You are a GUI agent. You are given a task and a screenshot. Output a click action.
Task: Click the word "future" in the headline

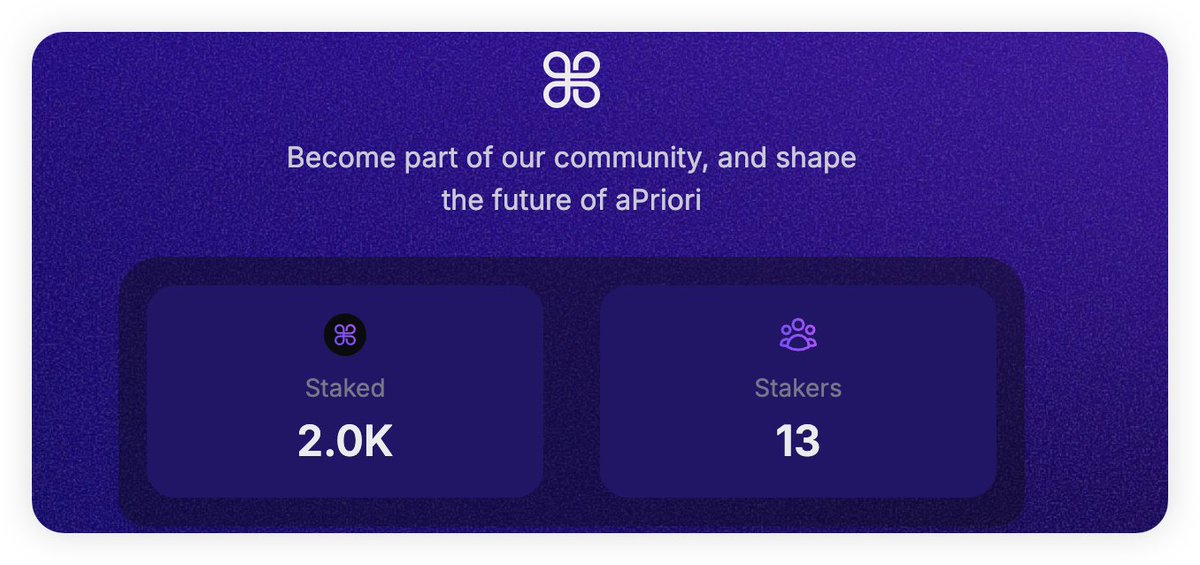[531, 200]
